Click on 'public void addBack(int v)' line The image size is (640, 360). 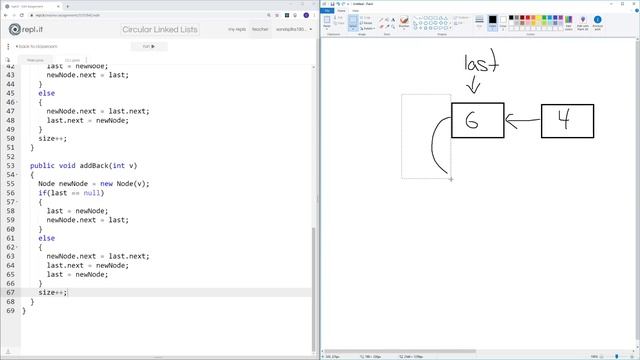(84, 166)
